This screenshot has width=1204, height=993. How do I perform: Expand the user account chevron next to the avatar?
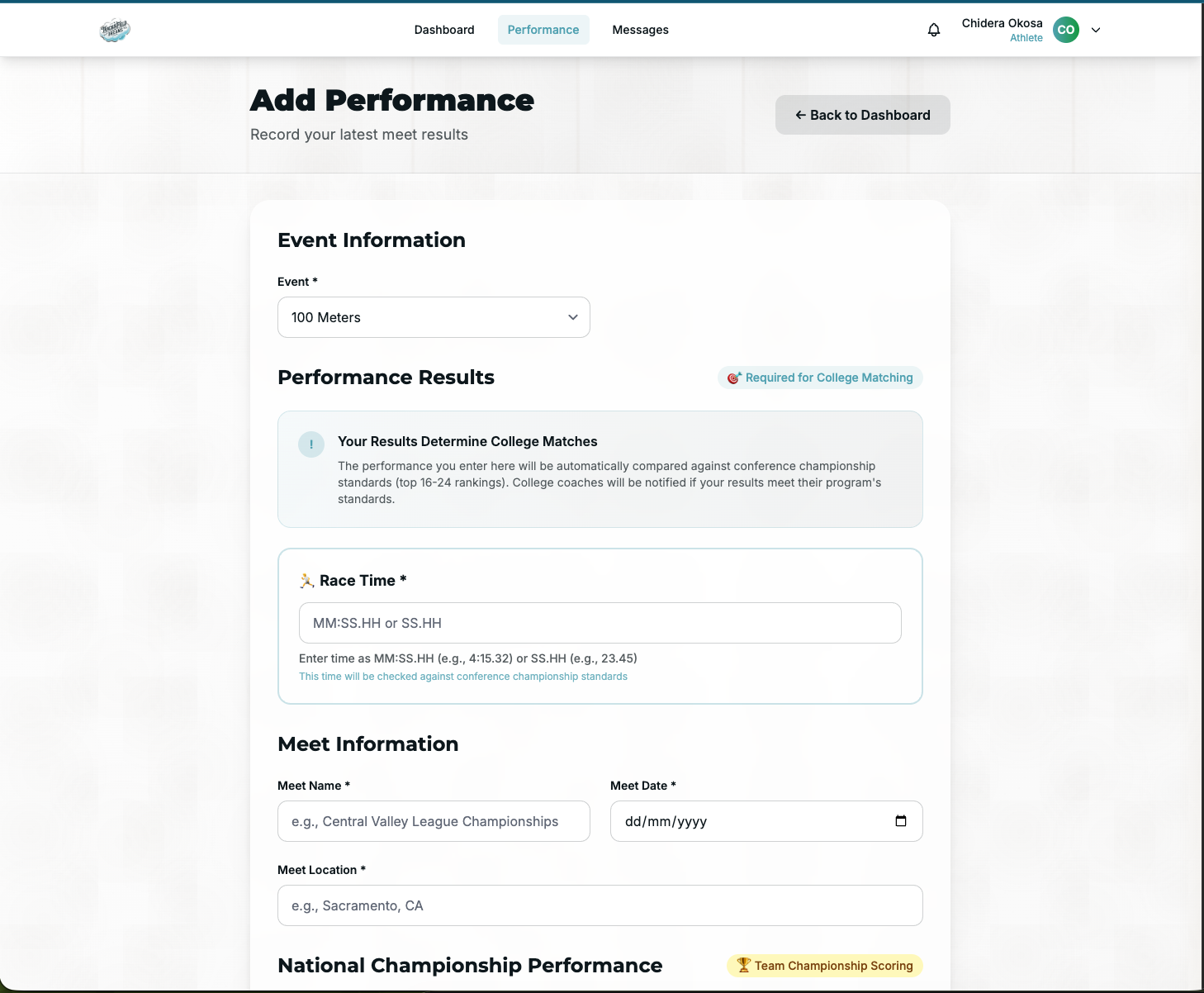pos(1096,30)
